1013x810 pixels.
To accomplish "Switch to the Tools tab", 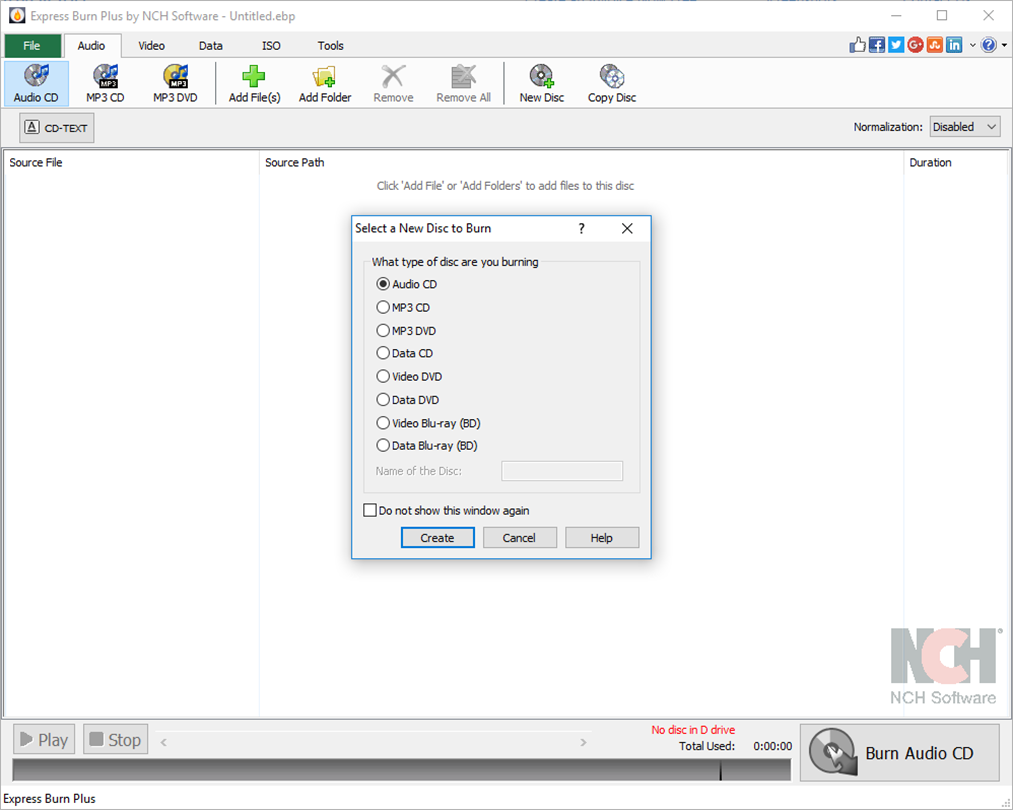I will [x=330, y=46].
